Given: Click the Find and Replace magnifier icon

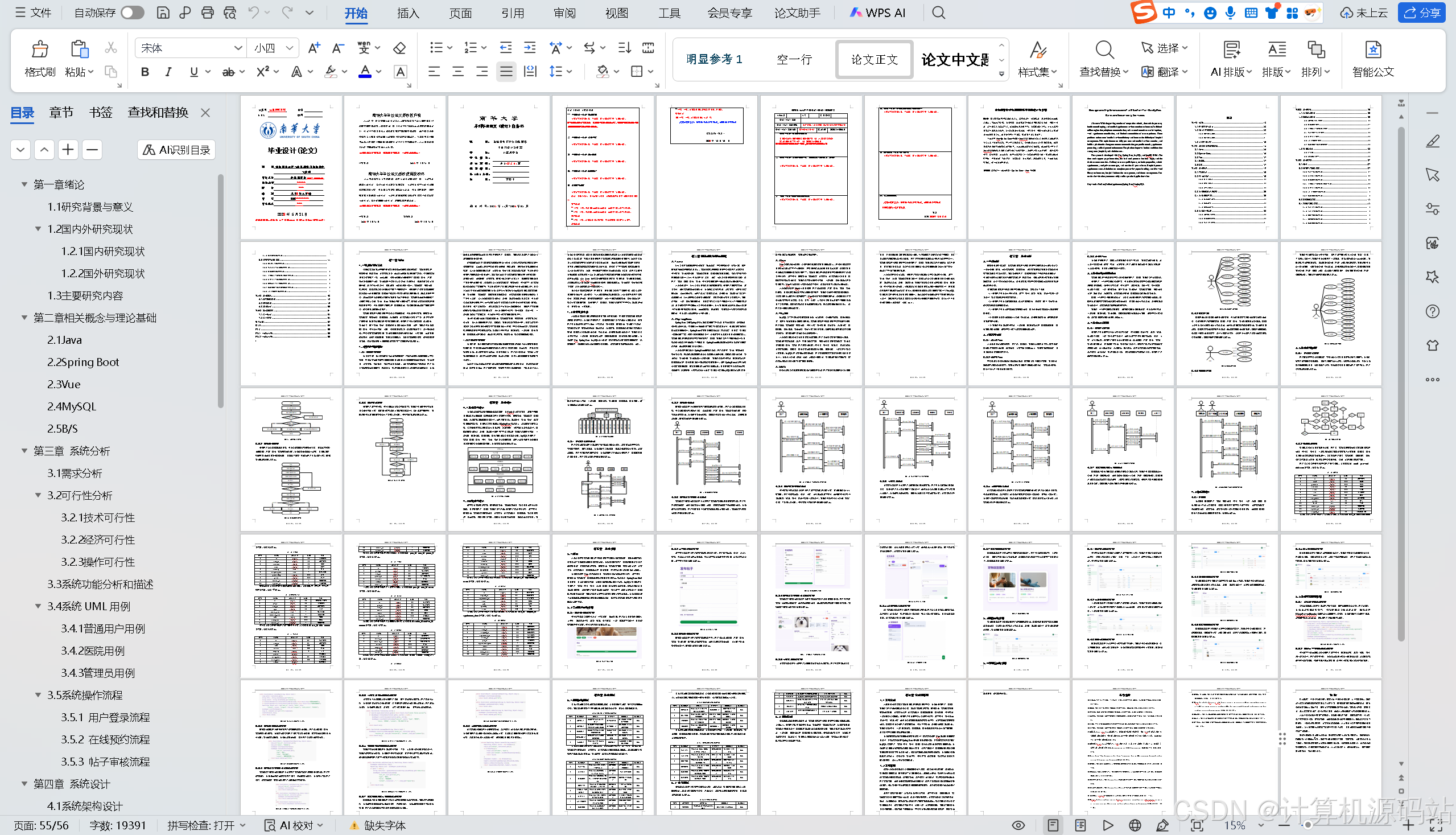Looking at the screenshot, I should [1104, 50].
